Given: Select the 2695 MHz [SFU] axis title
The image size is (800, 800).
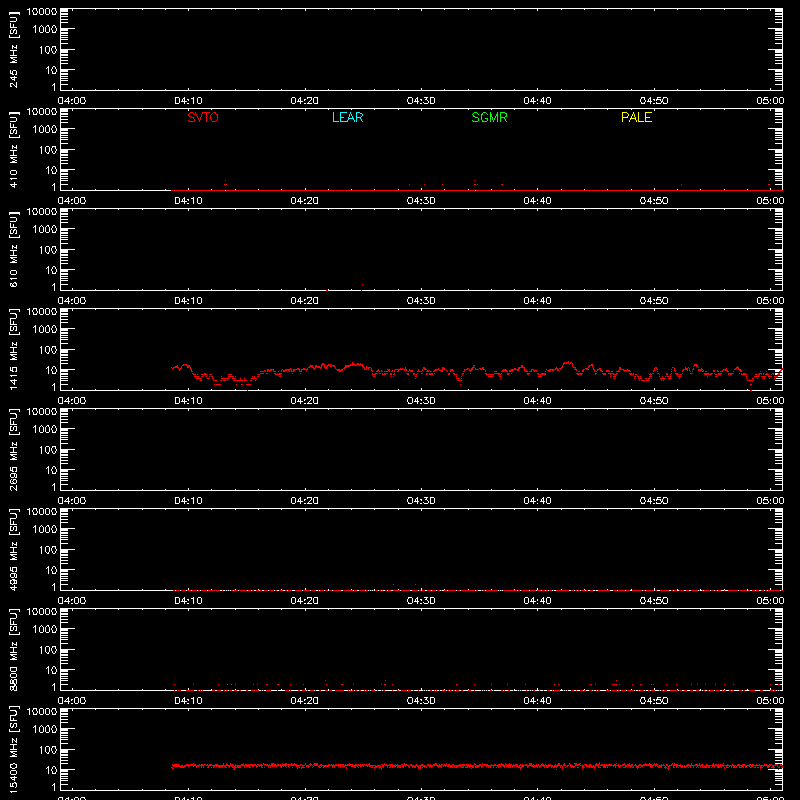Looking at the screenshot, I should pyautogui.click(x=13, y=449).
